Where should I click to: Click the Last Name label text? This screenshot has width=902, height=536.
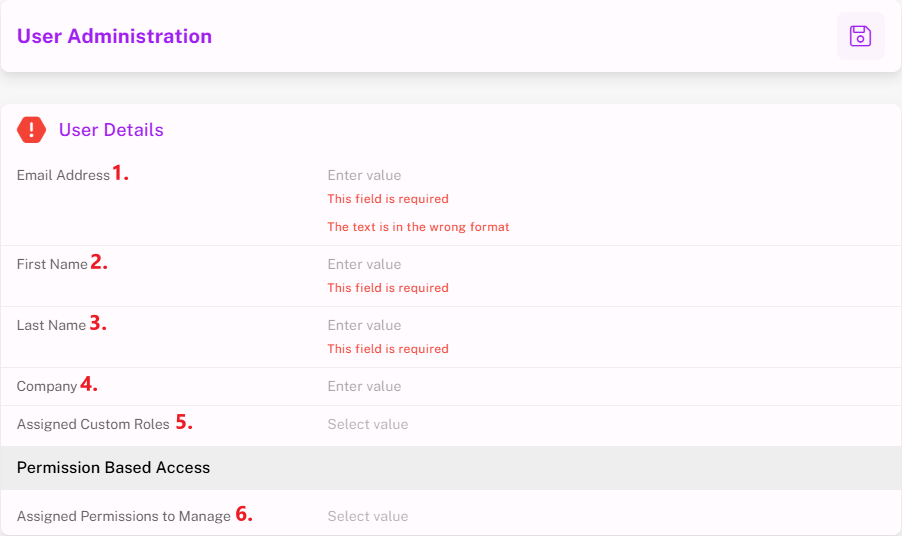(51, 326)
